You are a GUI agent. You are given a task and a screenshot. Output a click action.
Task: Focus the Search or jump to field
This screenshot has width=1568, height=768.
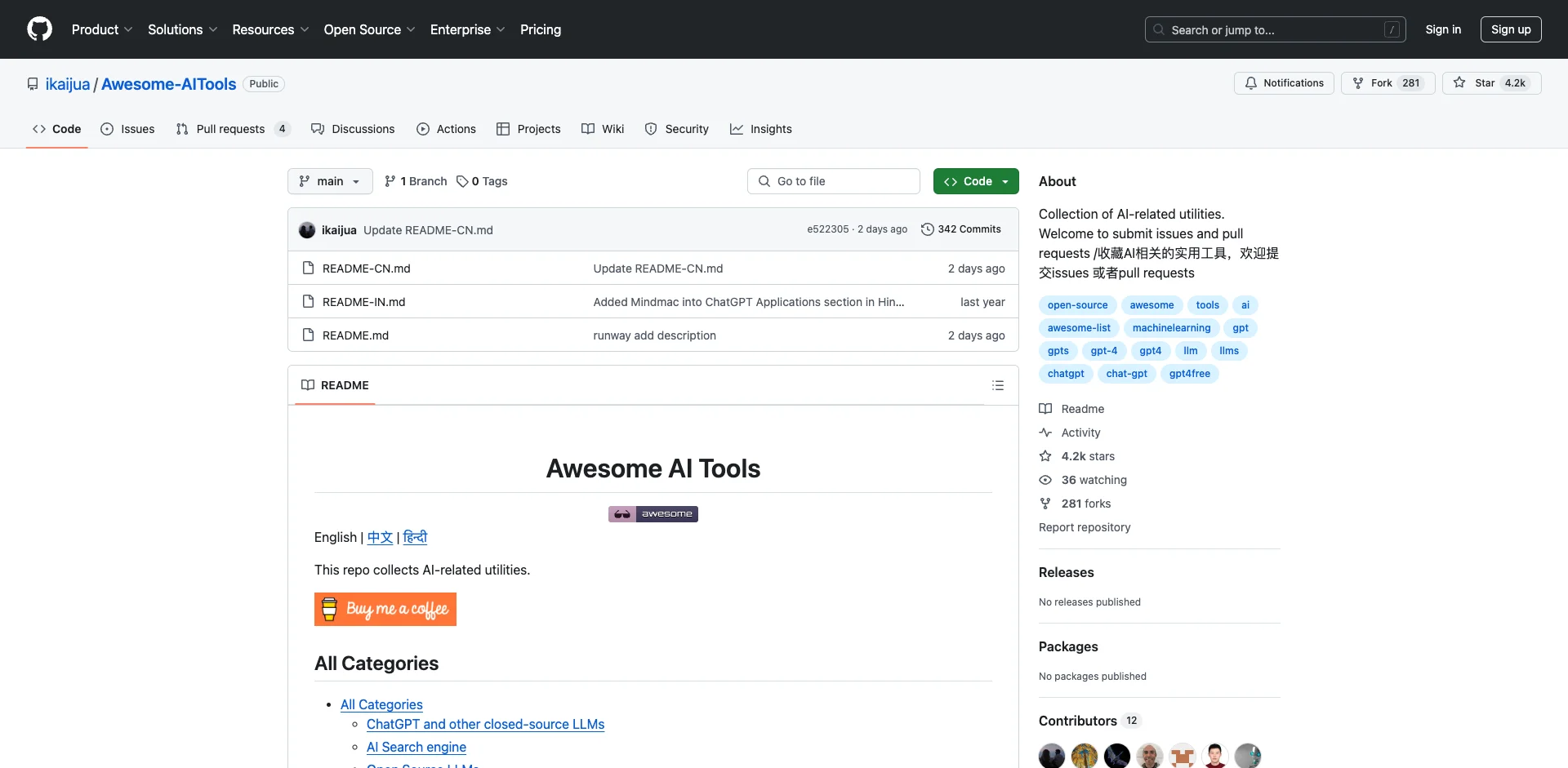1275,29
